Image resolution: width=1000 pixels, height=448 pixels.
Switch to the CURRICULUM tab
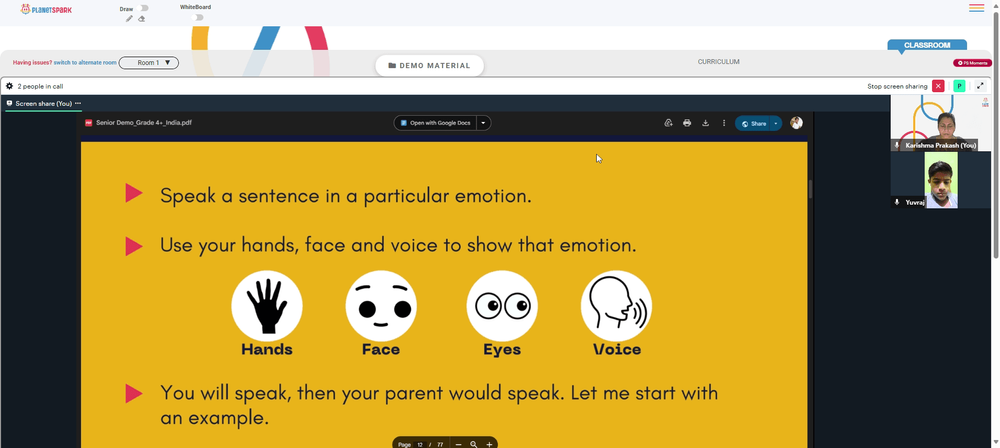tap(718, 62)
